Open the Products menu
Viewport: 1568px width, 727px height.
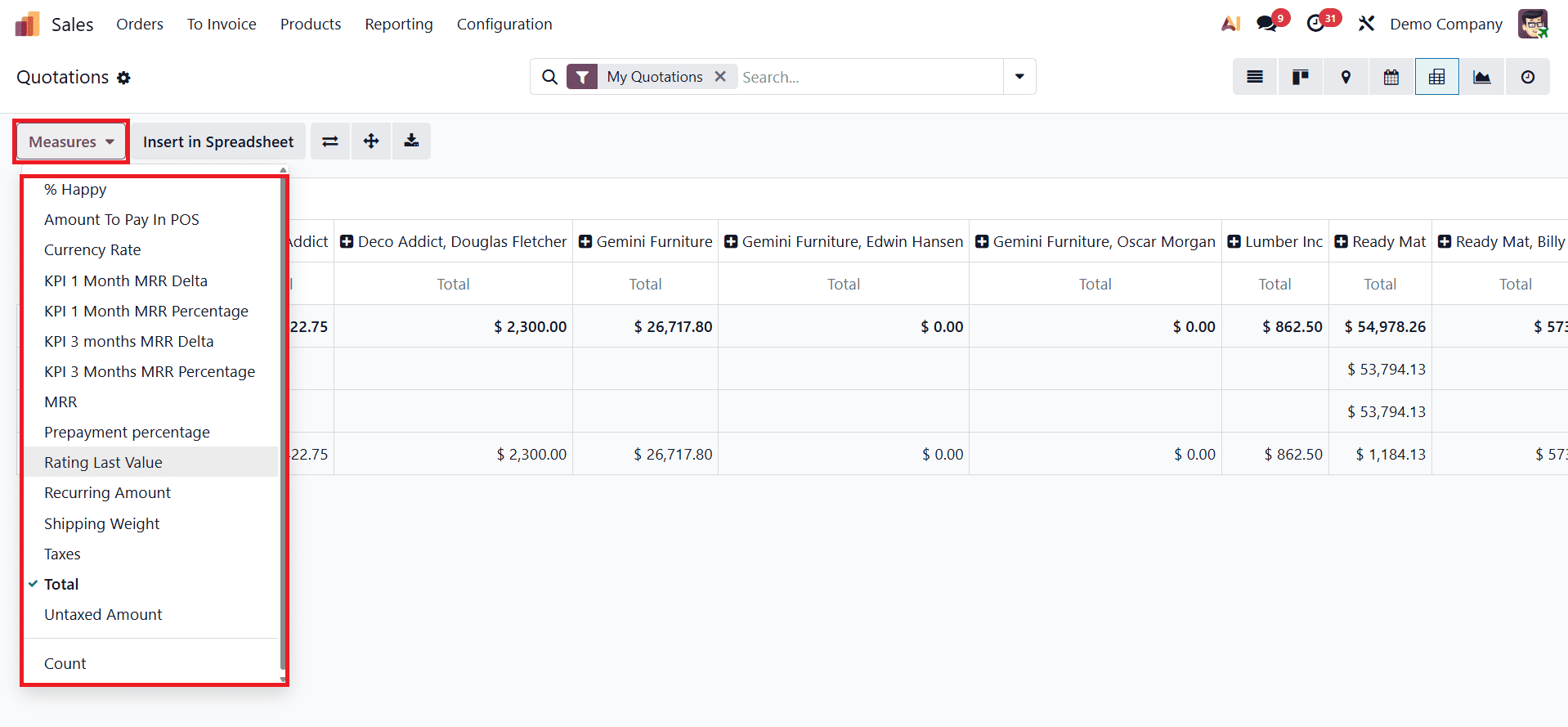311,25
